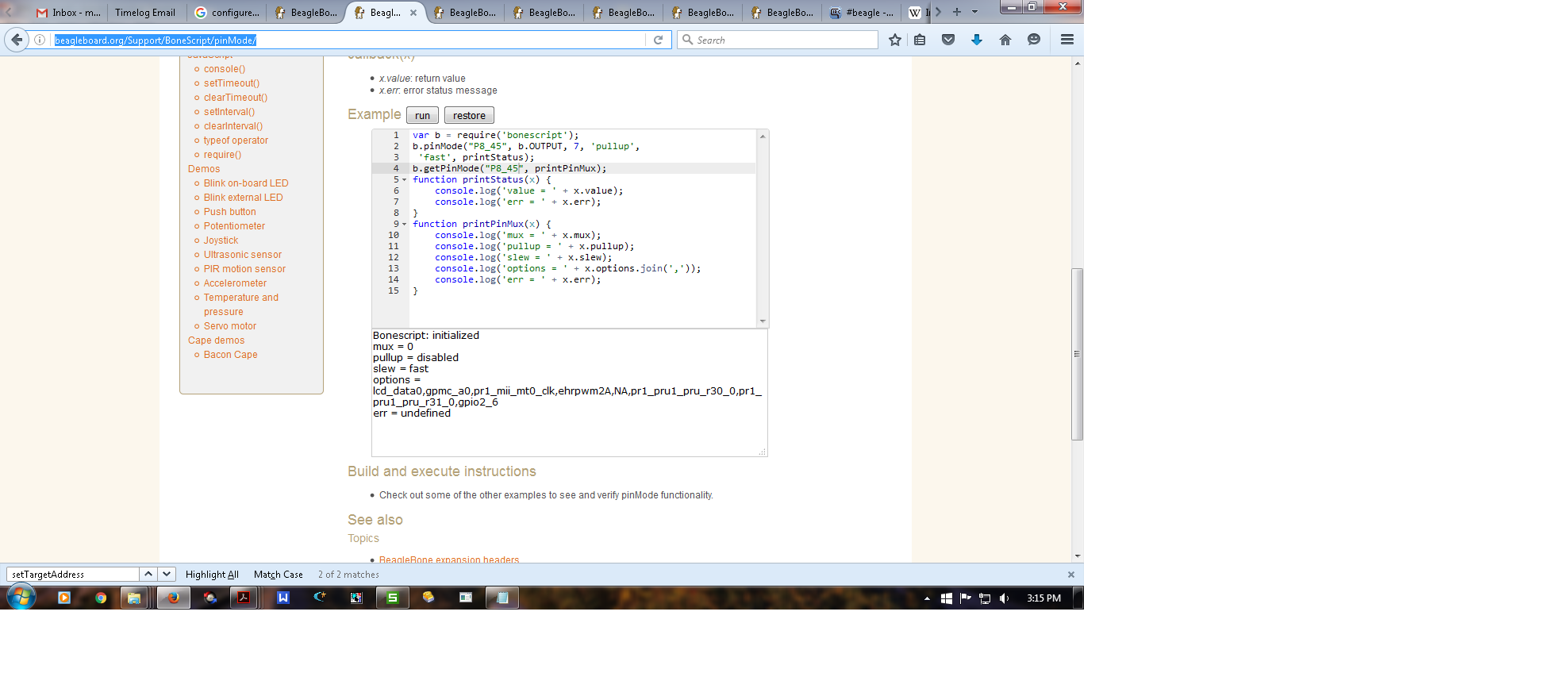
Task: Click the Action Center flag tray icon
Action: coord(966,598)
